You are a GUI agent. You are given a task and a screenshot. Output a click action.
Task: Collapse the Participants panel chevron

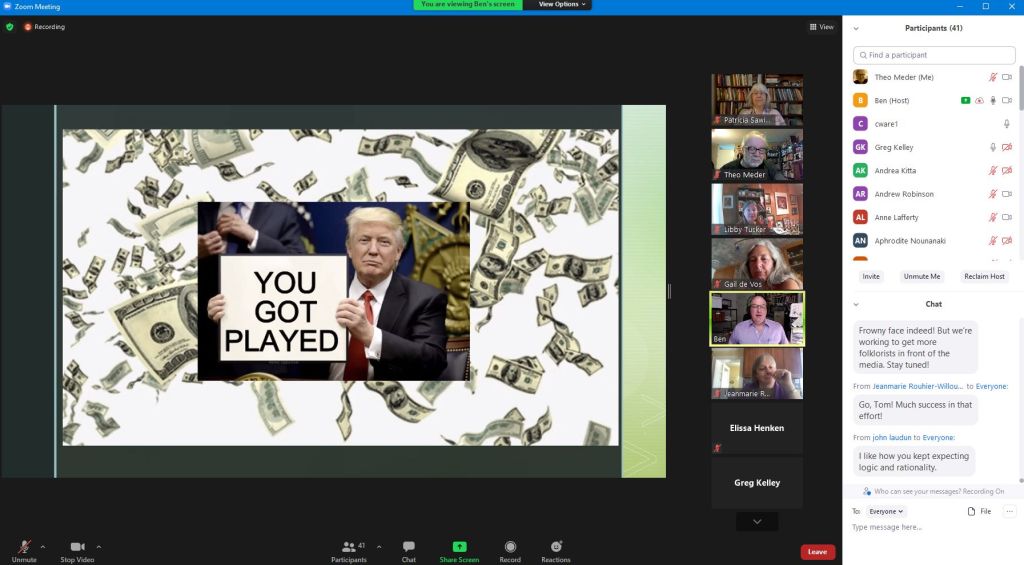(856, 28)
